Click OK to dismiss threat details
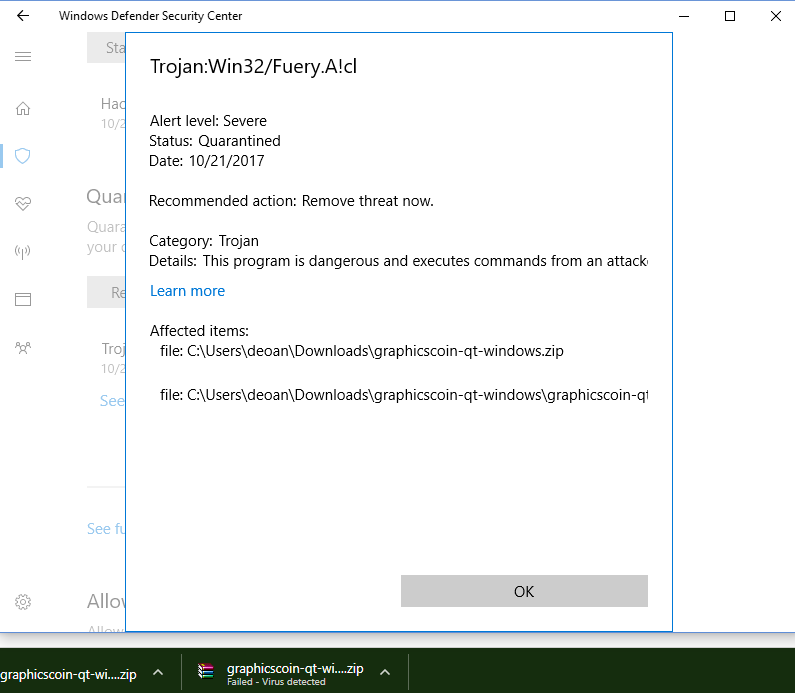The width and height of the screenshot is (795, 693). [524, 591]
